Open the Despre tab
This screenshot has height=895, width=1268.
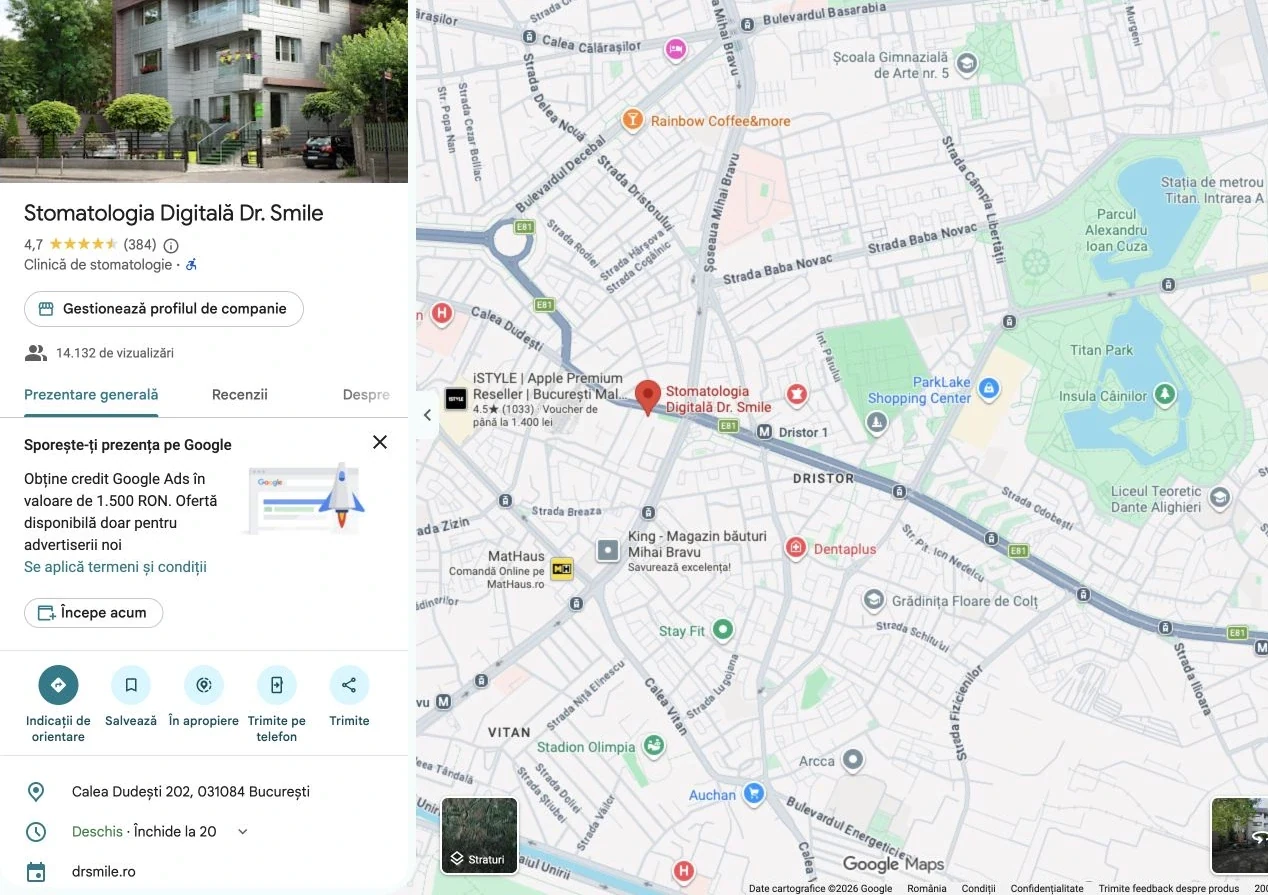(x=366, y=395)
